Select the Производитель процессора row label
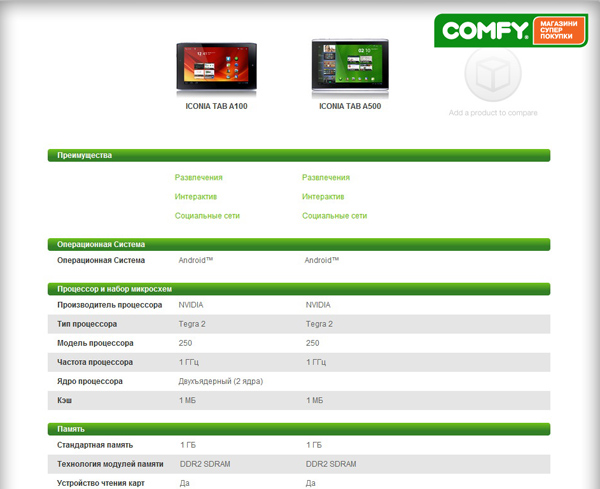The width and height of the screenshot is (600, 489). (x=110, y=305)
